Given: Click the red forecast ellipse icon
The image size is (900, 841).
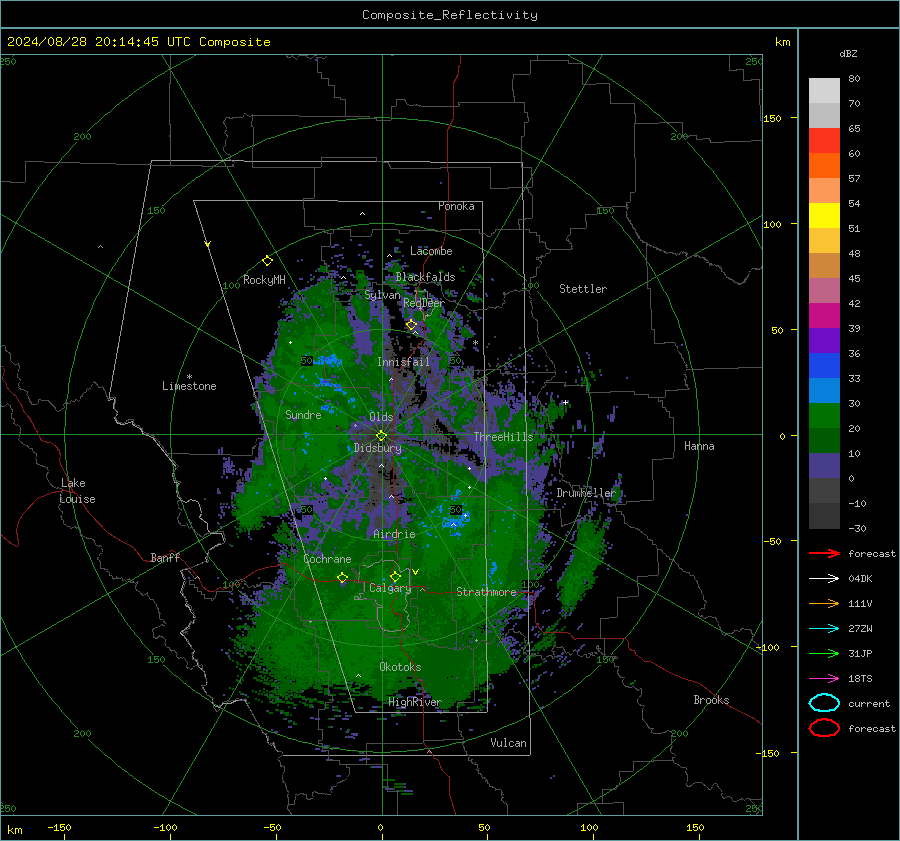Looking at the screenshot, I should coord(824,728).
